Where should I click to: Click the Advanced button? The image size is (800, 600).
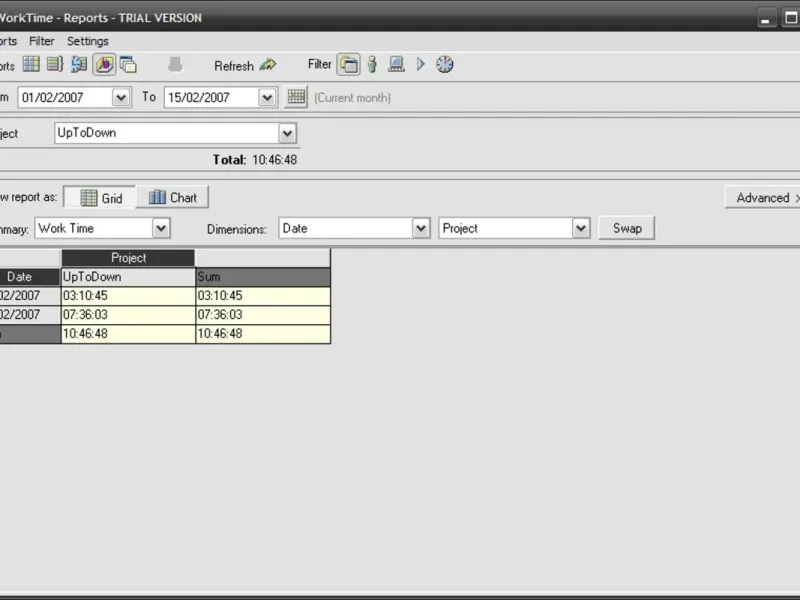click(x=763, y=197)
